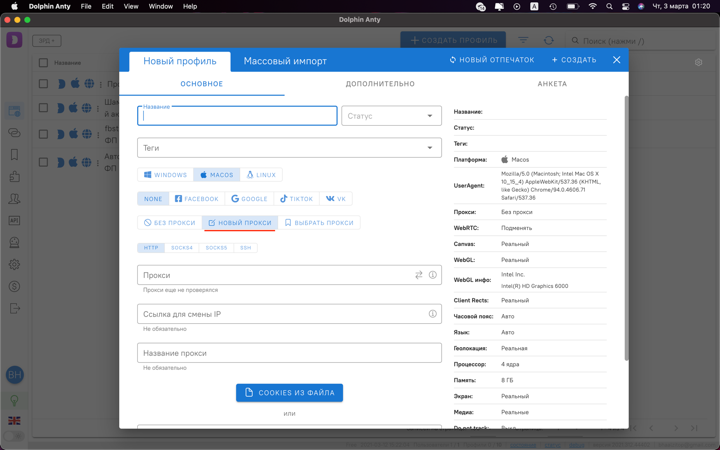720x450 pixels.
Task: Check the checkbox for the fbst profile row
Action: 43,134
